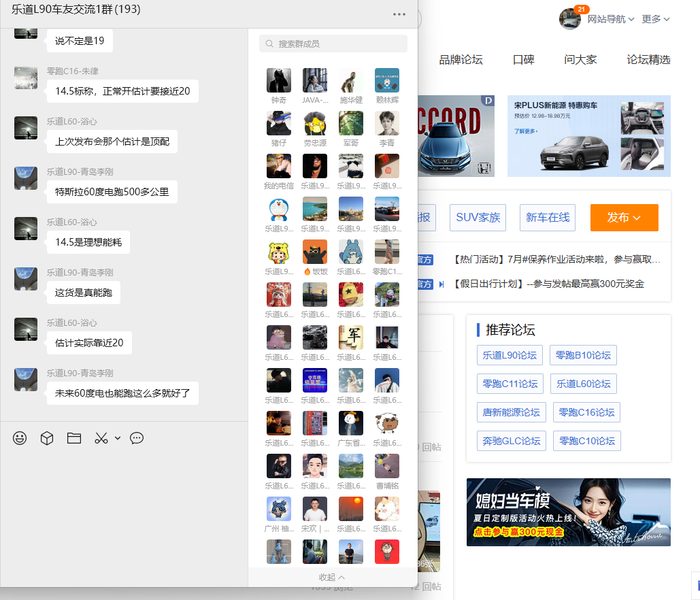This screenshot has width=700, height=600.
Task: Open the 乐道L90论坛 link
Action: click(509, 355)
